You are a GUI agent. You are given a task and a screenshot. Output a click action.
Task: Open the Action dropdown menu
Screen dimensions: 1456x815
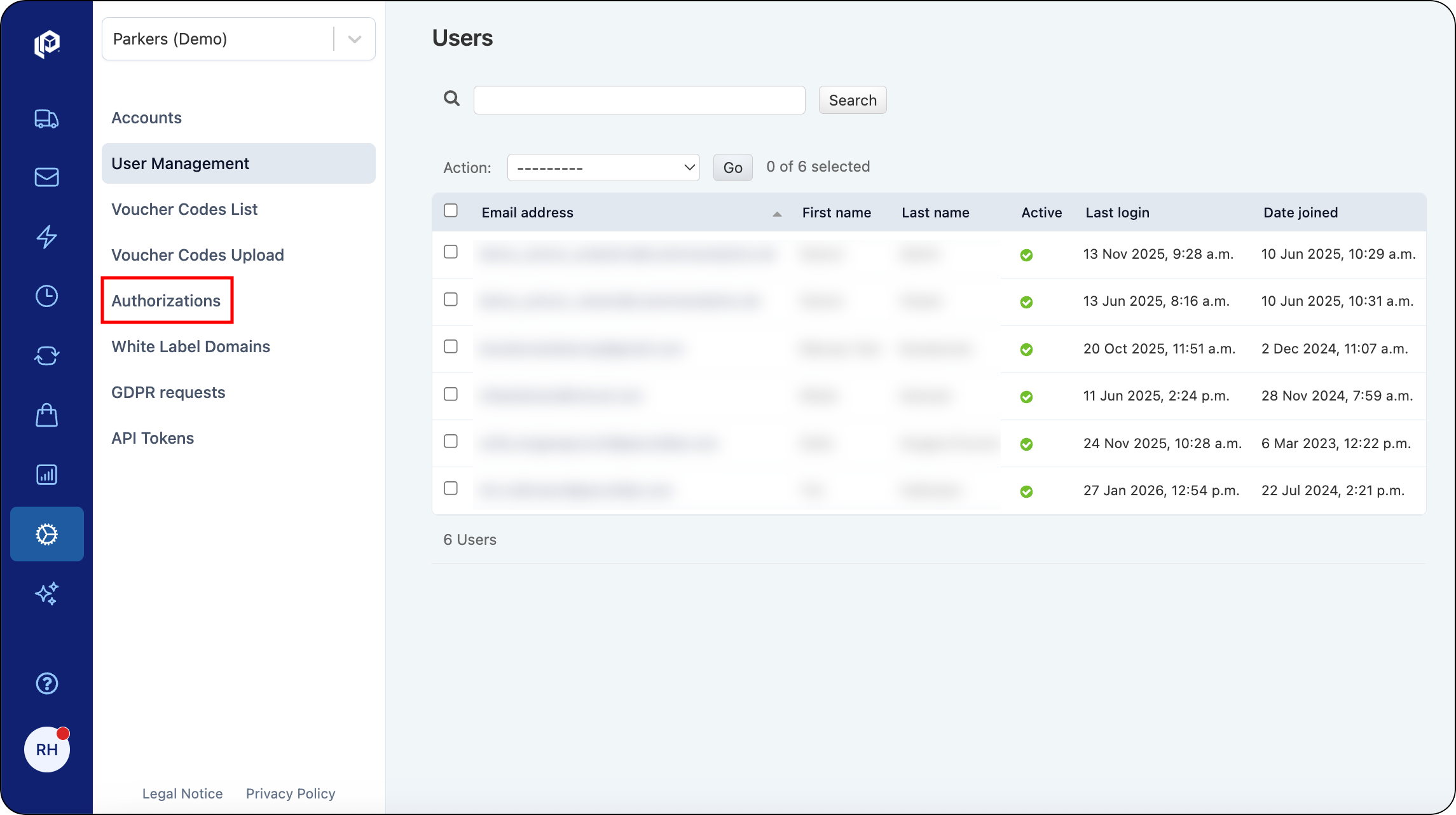point(603,167)
